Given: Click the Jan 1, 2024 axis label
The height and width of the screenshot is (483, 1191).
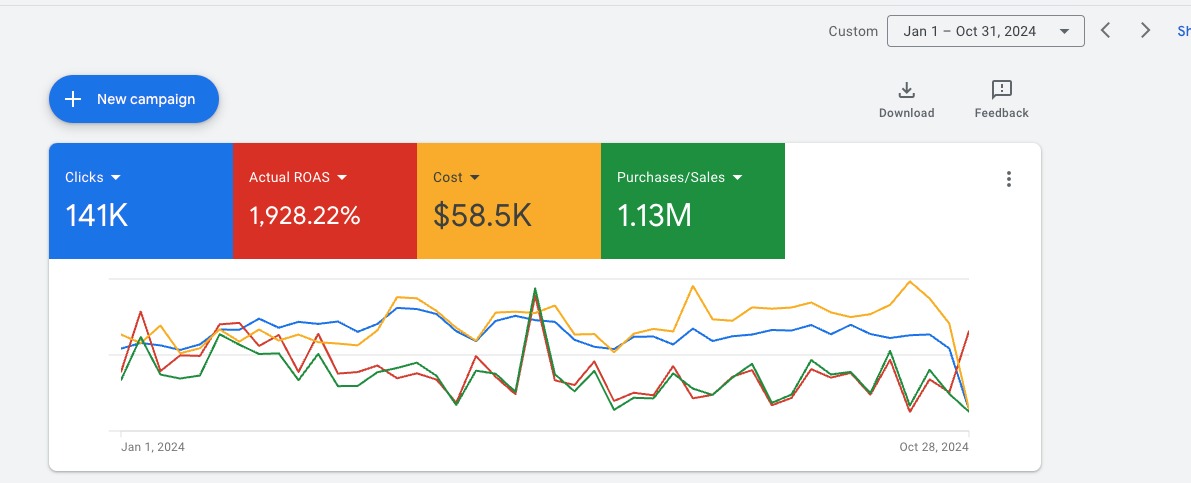Looking at the screenshot, I should point(153,447).
